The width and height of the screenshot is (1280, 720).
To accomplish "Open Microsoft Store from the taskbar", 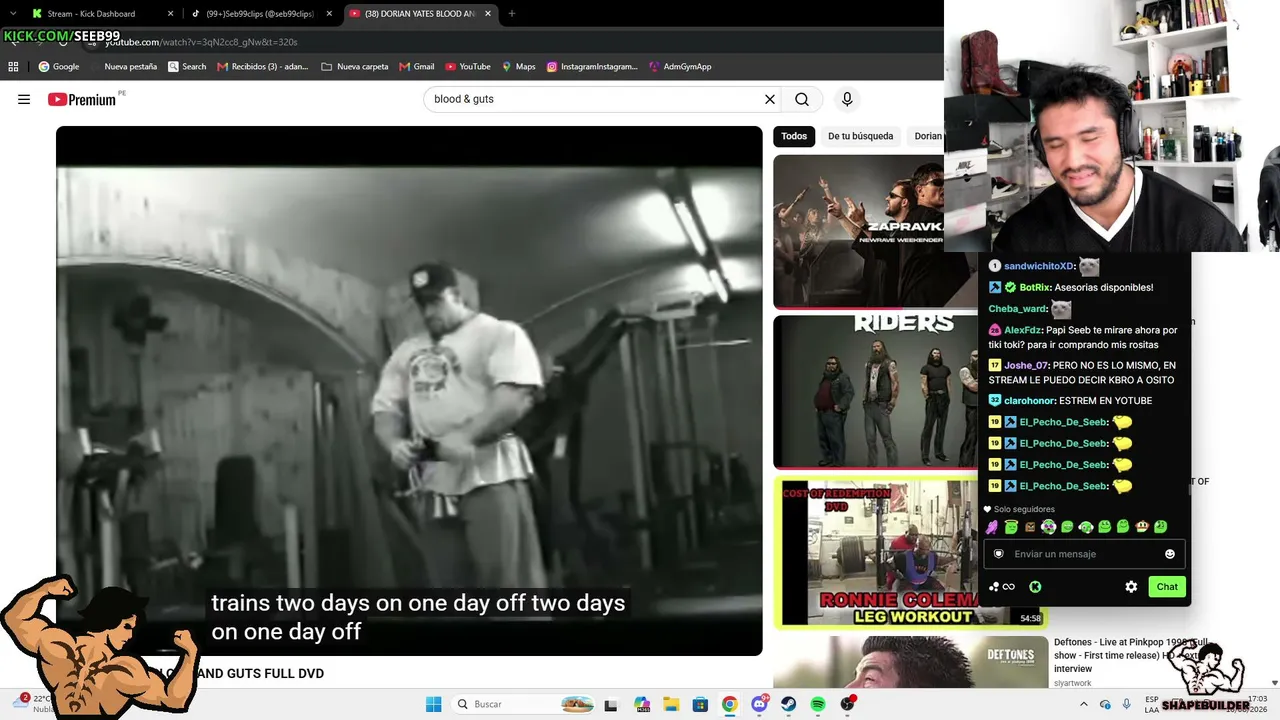I will click(x=701, y=704).
